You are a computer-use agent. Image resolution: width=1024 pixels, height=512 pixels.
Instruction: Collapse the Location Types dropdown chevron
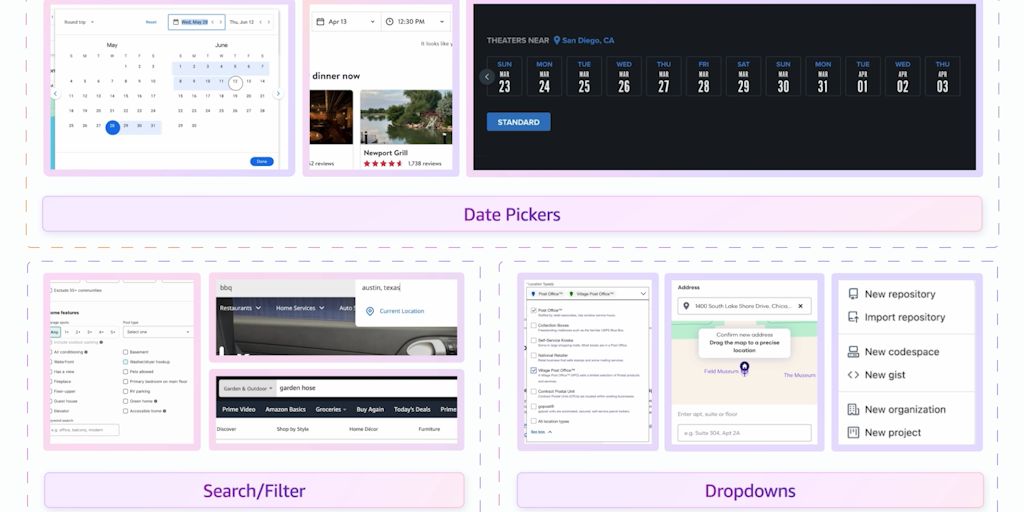coord(643,294)
